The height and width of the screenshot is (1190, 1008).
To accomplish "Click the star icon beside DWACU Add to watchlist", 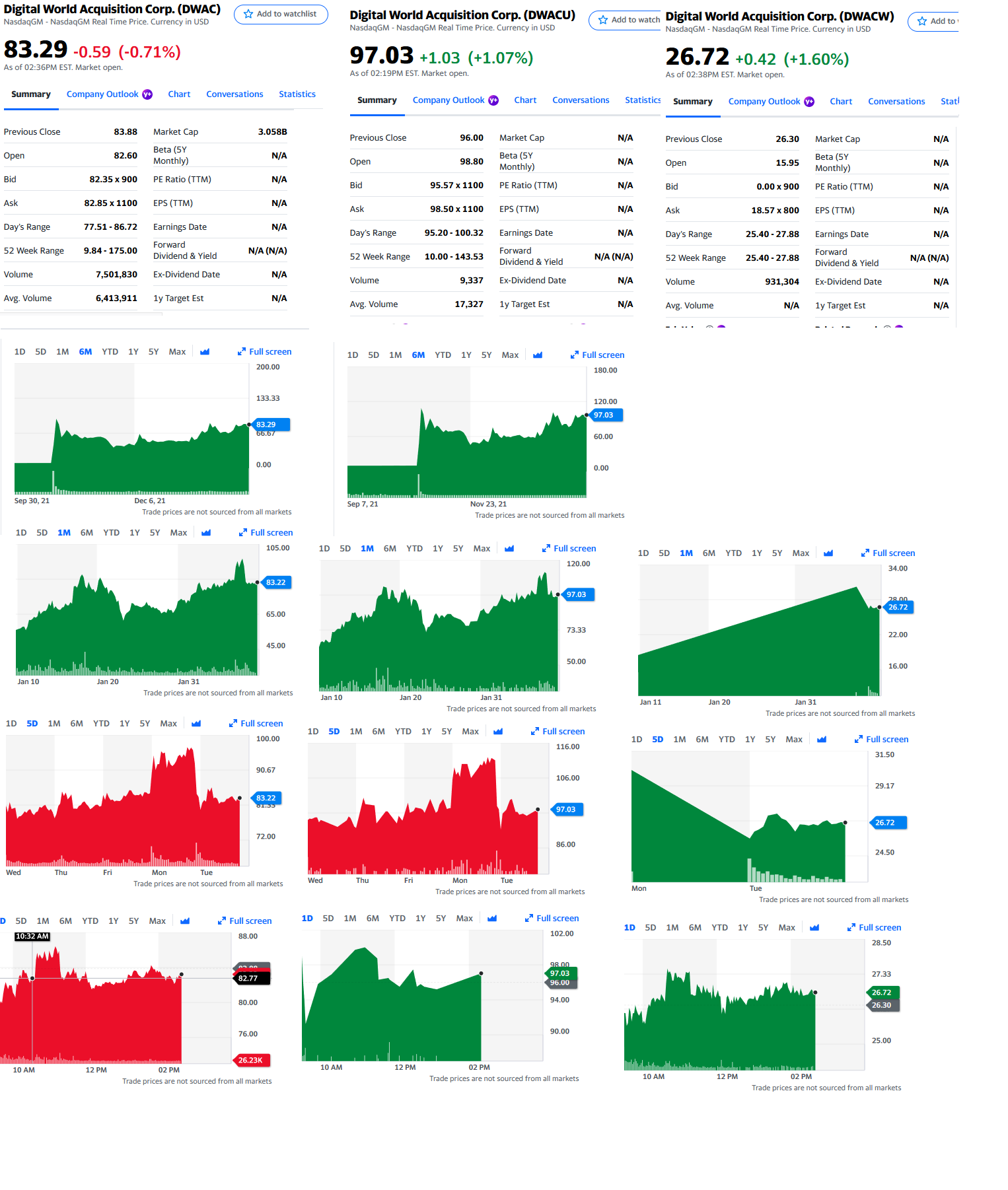I will click(x=603, y=20).
